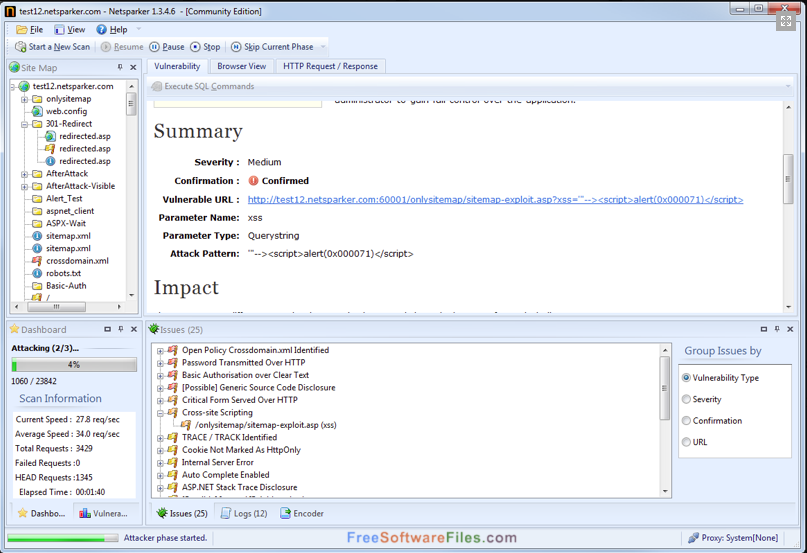Select the web.config file icon
The width and height of the screenshot is (807, 553).
pyautogui.click(x=37, y=111)
